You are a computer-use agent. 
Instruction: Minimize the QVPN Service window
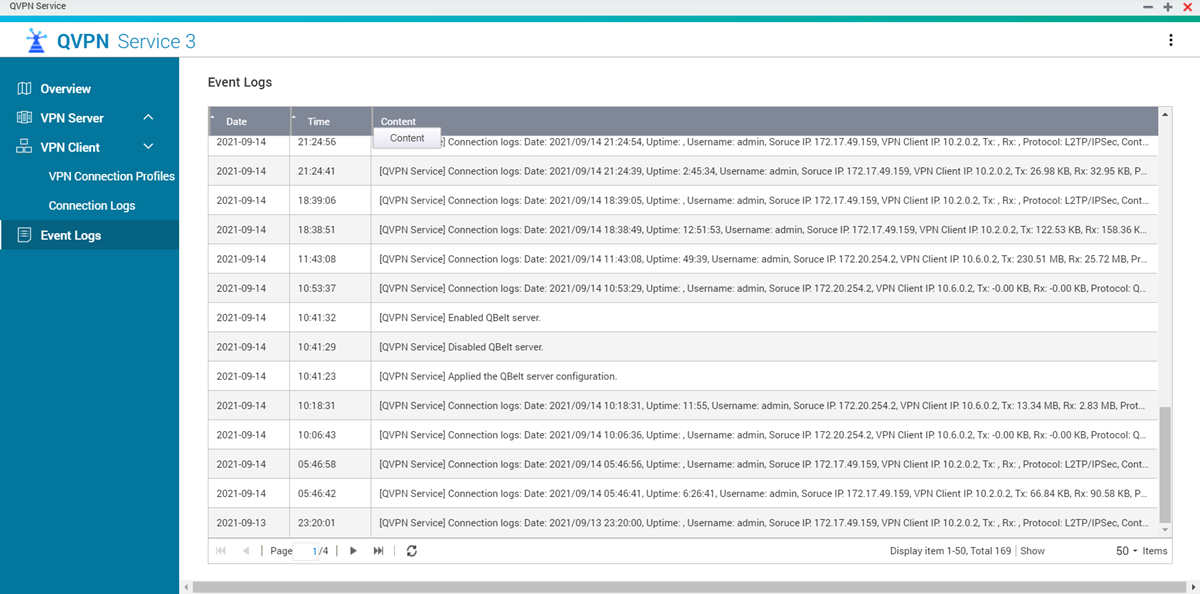(x=1149, y=7)
